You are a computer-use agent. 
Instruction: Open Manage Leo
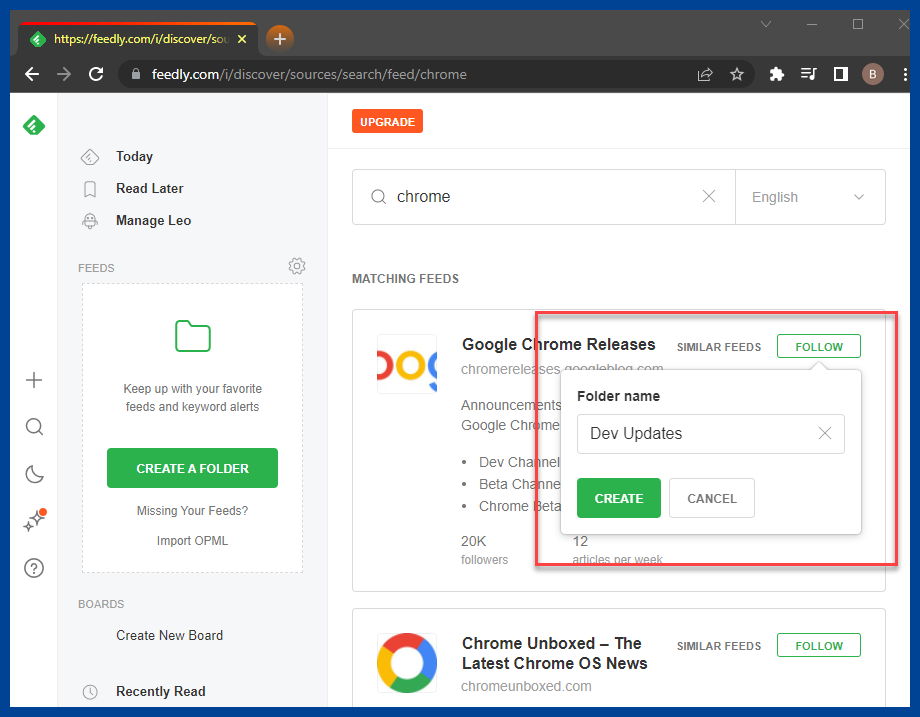click(x=154, y=221)
